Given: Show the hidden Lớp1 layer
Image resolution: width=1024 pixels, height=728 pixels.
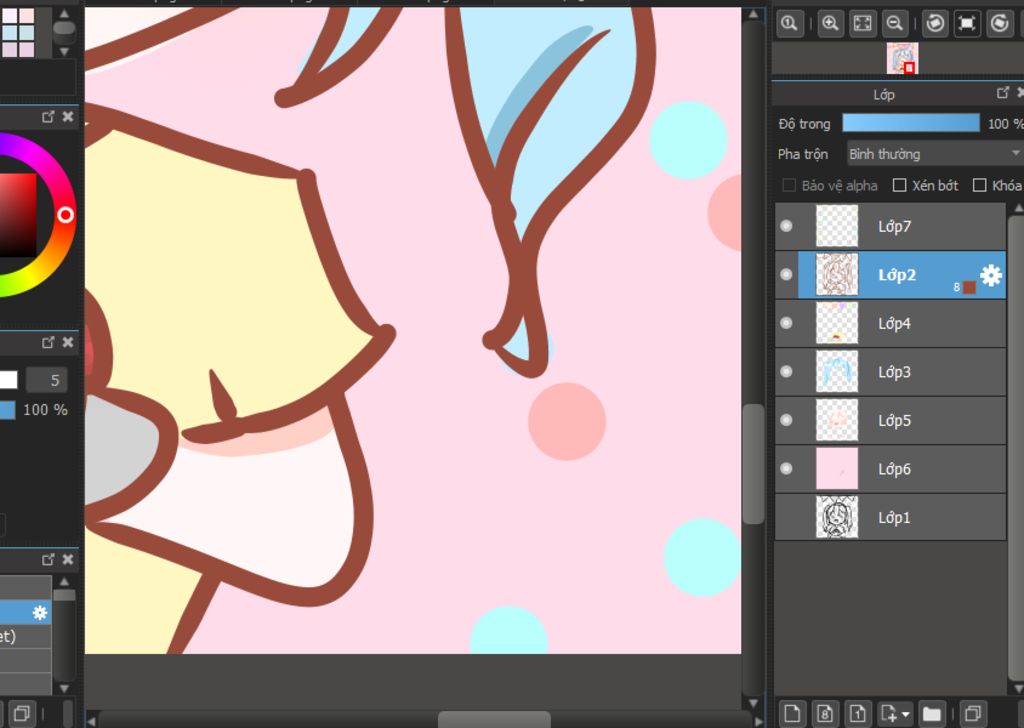Looking at the screenshot, I should 786,518.
